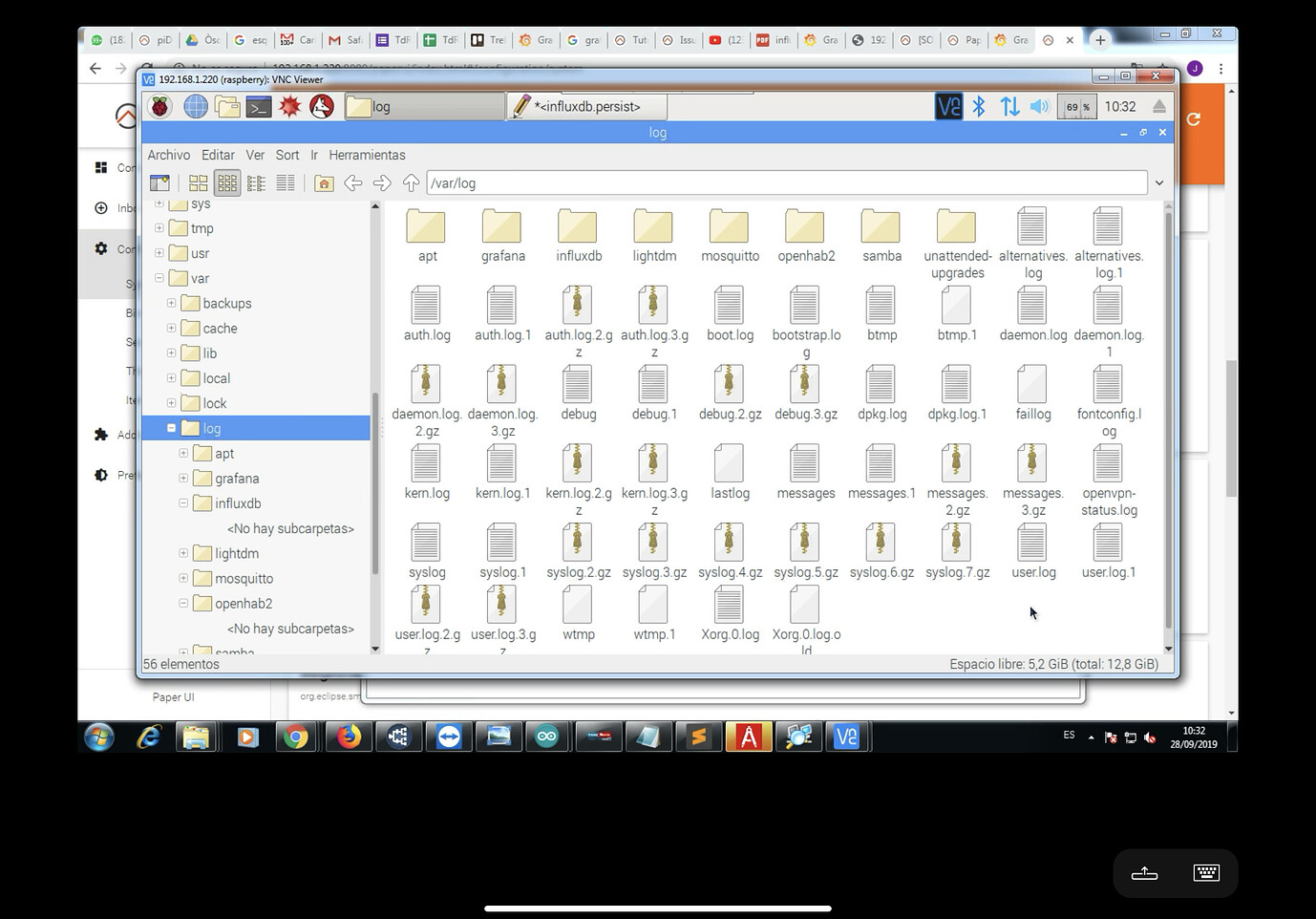Go to the home folder
Image resolution: width=1316 pixels, height=919 pixels.
[324, 183]
